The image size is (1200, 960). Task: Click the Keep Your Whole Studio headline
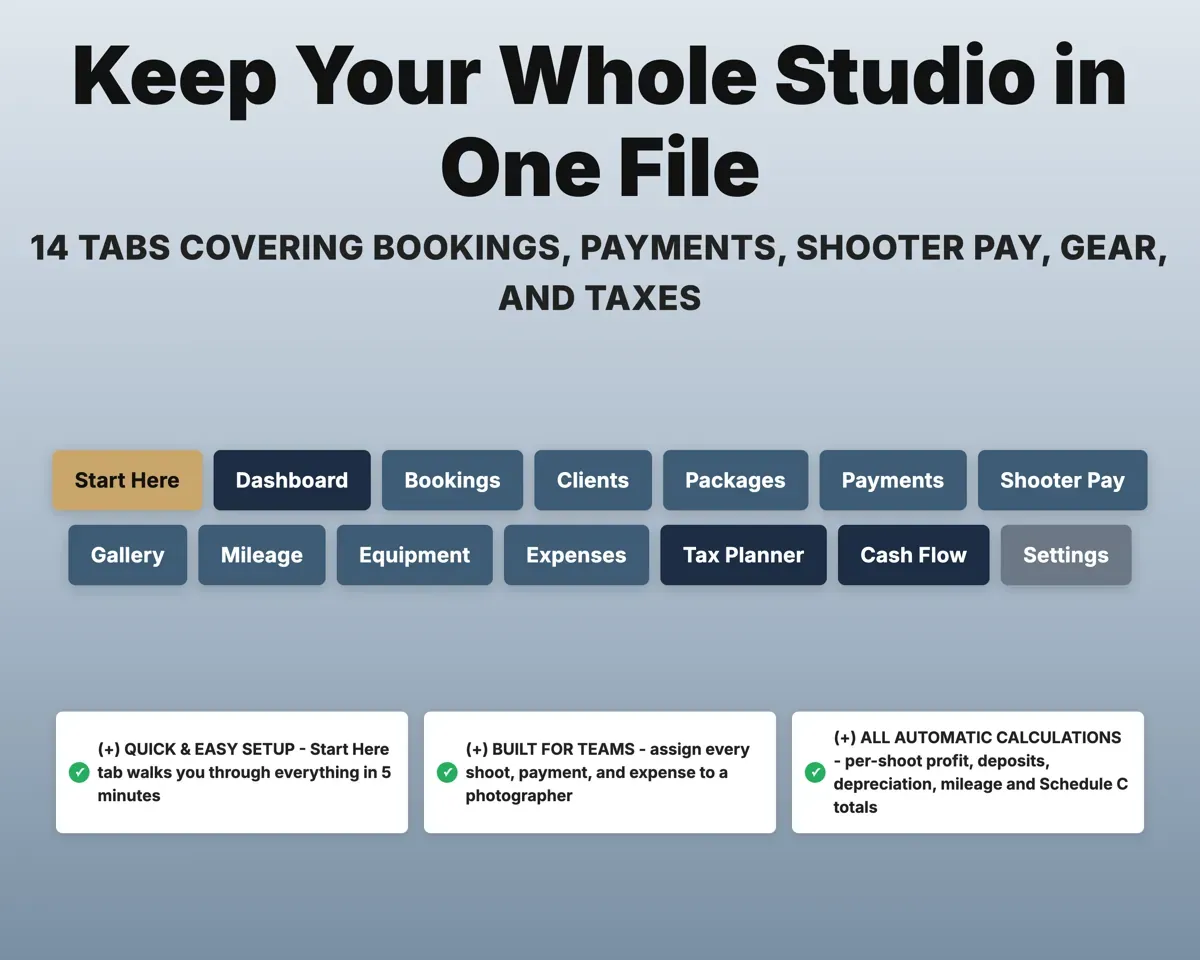pos(600,121)
